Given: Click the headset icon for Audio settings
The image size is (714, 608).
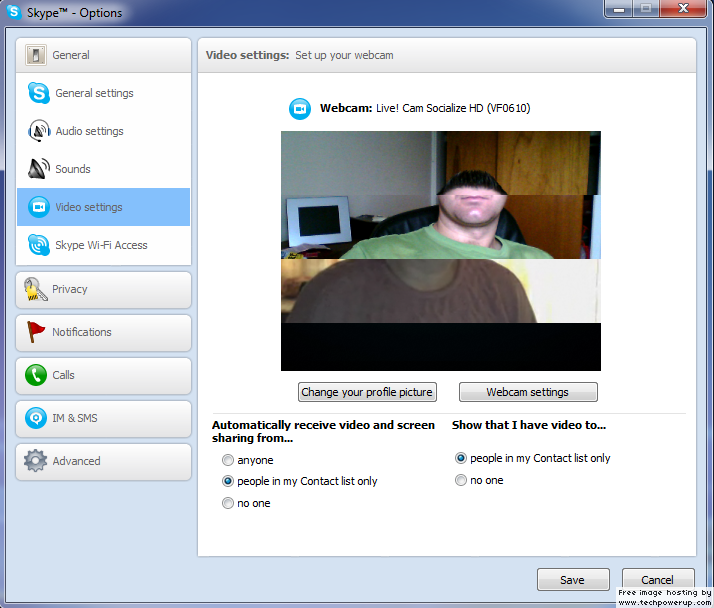Looking at the screenshot, I should 39,131.
